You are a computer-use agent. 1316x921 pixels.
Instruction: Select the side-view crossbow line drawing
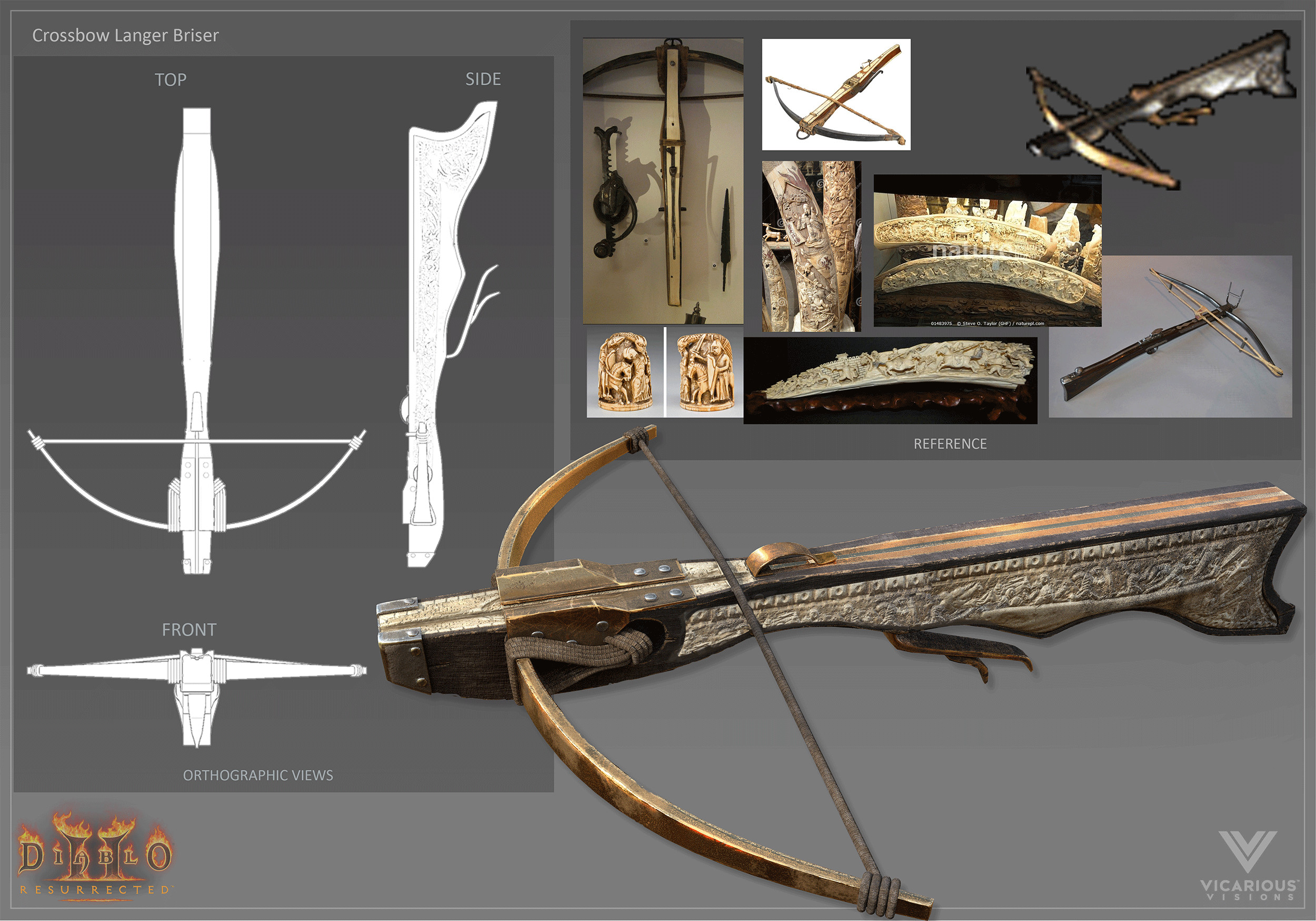[x=450, y=334]
